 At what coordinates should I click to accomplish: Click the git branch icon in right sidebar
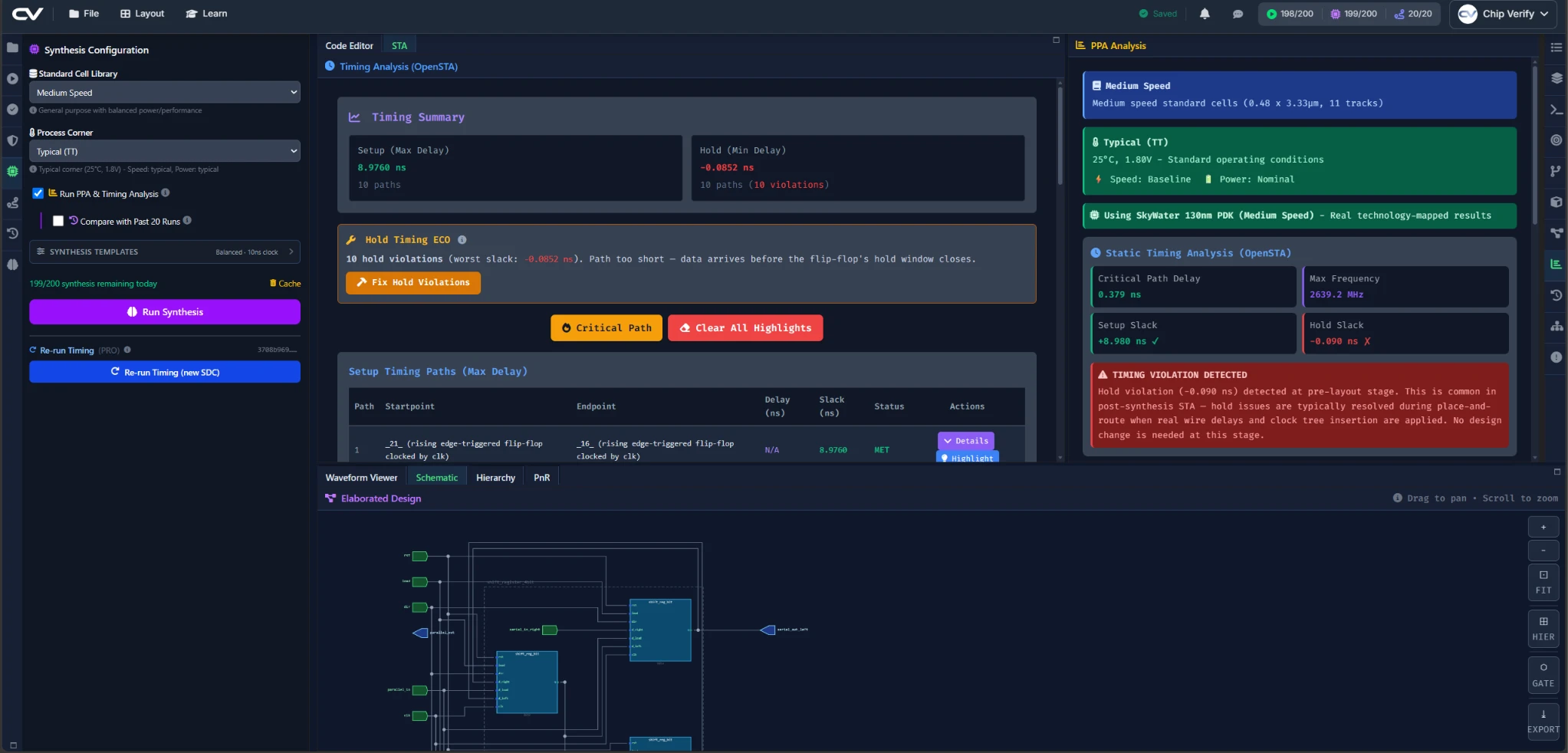[x=1556, y=171]
